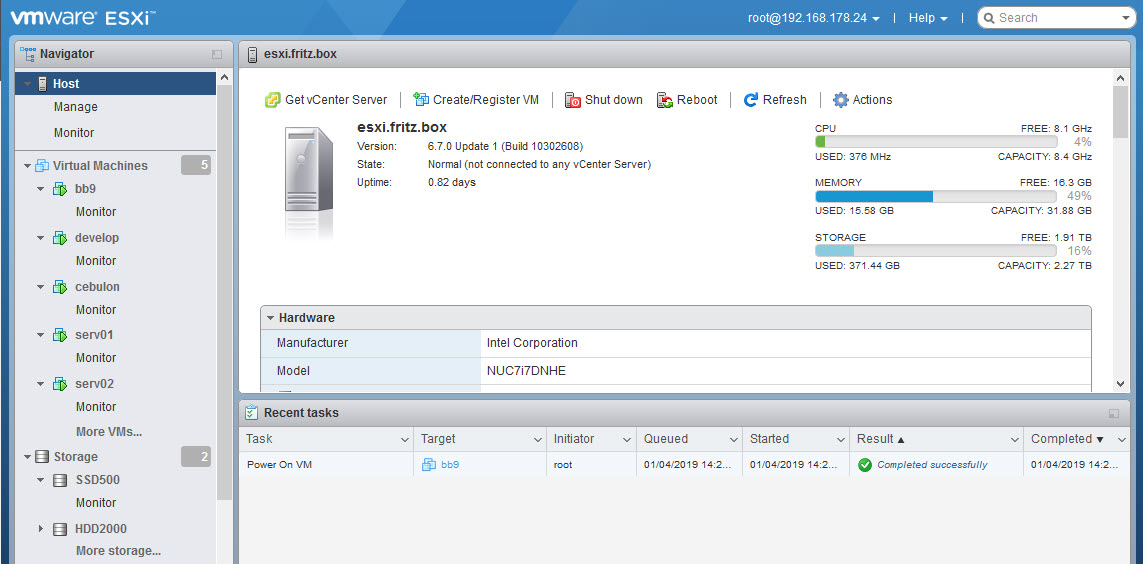
Task: Open the root@192.168.178.24 user dropdown
Action: (813, 18)
